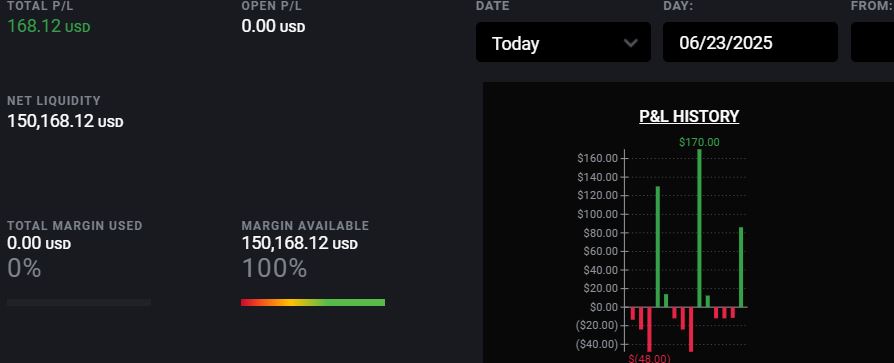Focus the FROM date field
Screen dimensions: 894x363
[x=872, y=42]
